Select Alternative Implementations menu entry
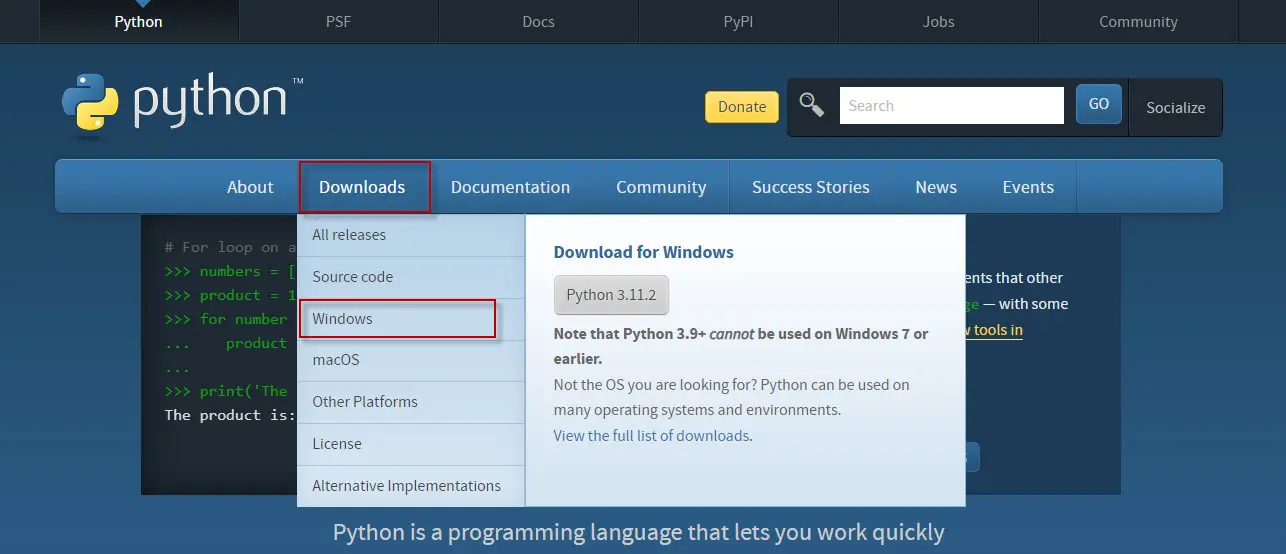Viewport: 1286px width, 554px height. 411,486
